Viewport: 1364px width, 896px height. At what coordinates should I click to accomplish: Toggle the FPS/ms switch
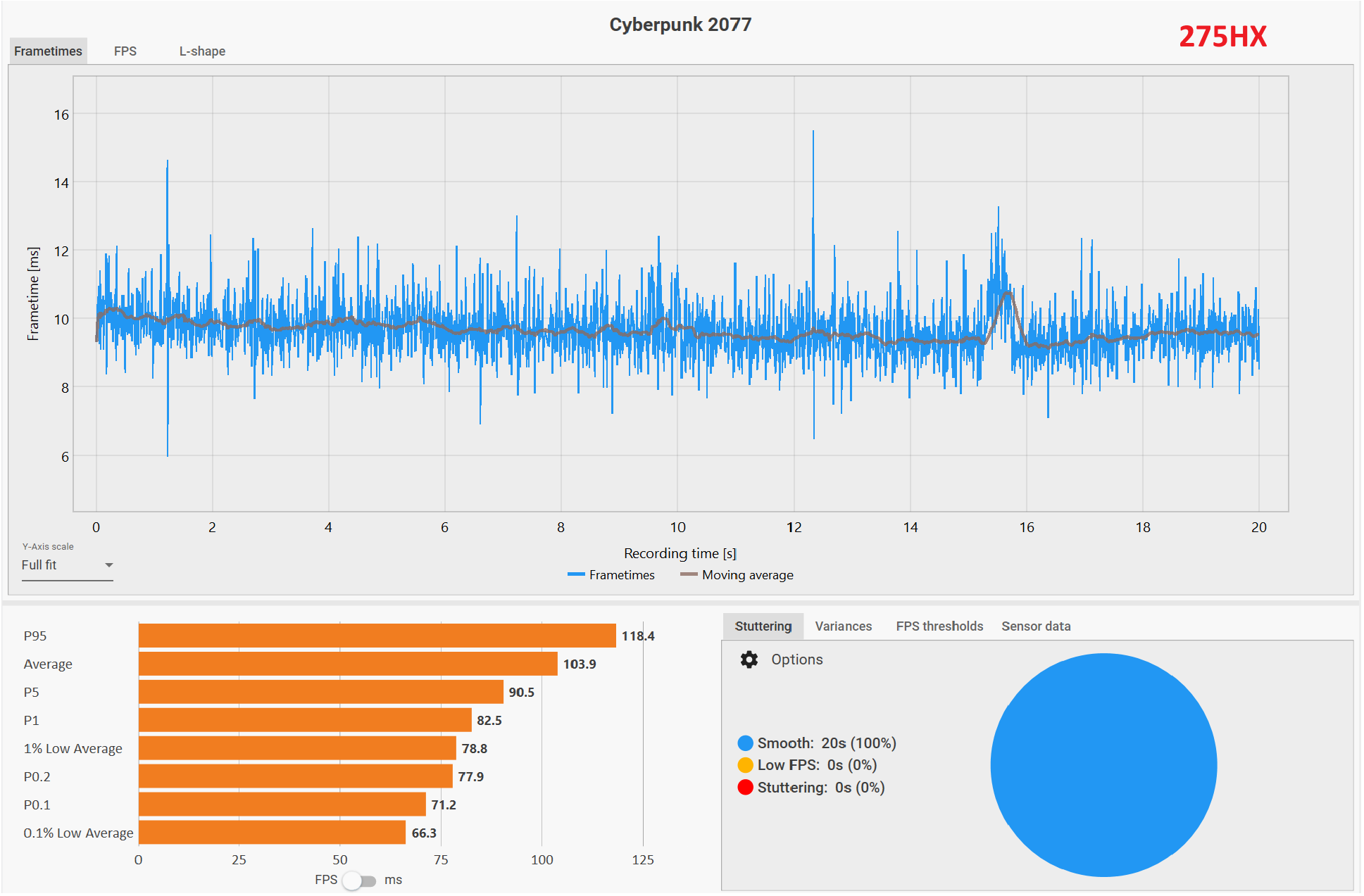coord(358,881)
